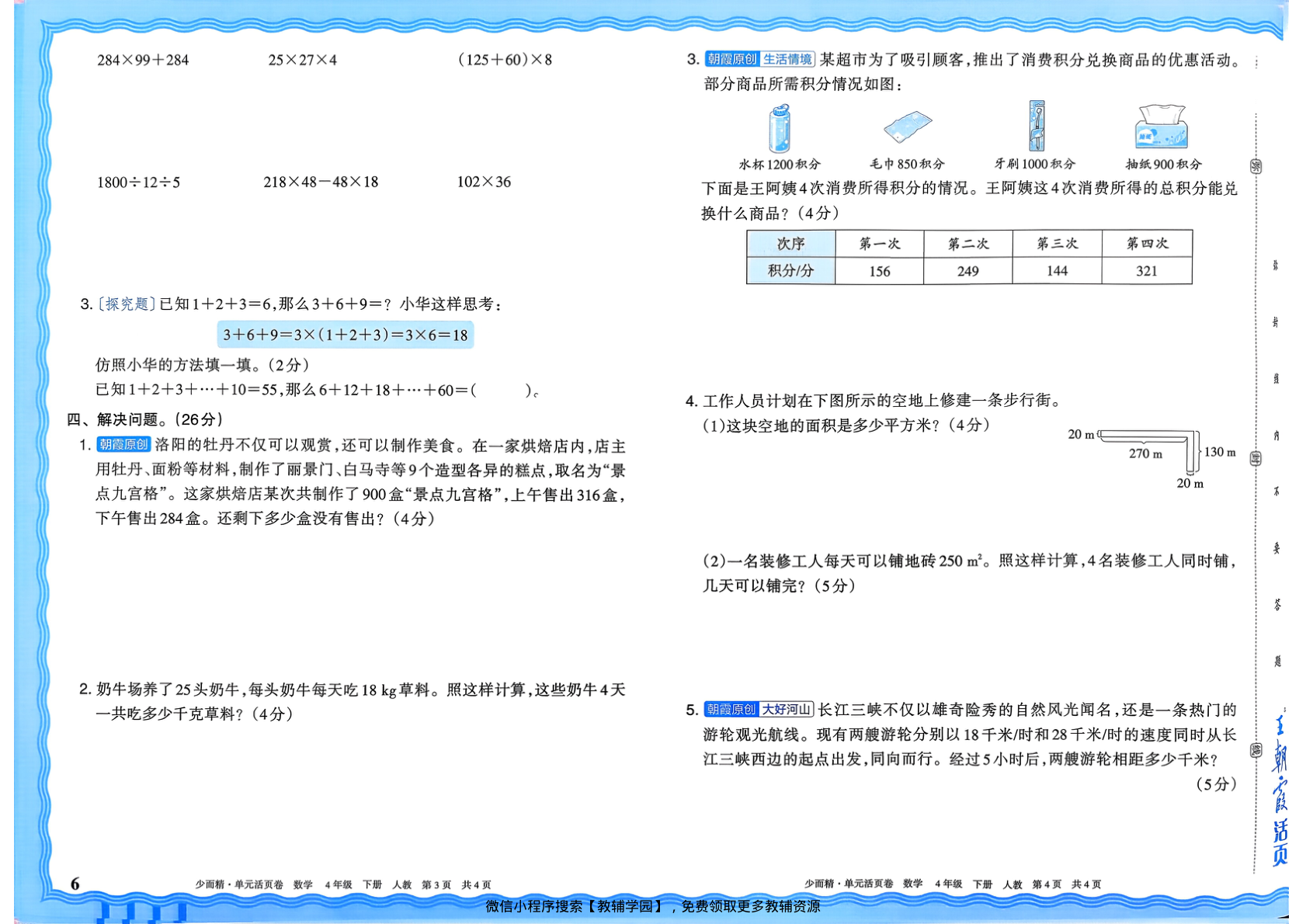Click the toothbrush product image
Viewport: 1306px width, 924px height.
point(1037,126)
